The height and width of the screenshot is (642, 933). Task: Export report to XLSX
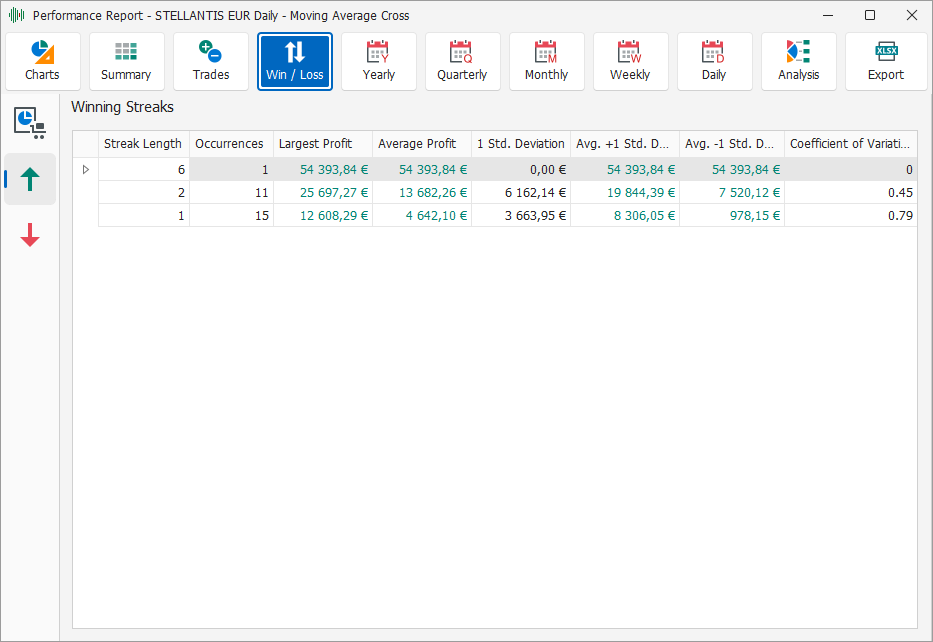pyautogui.click(x=885, y=61)
